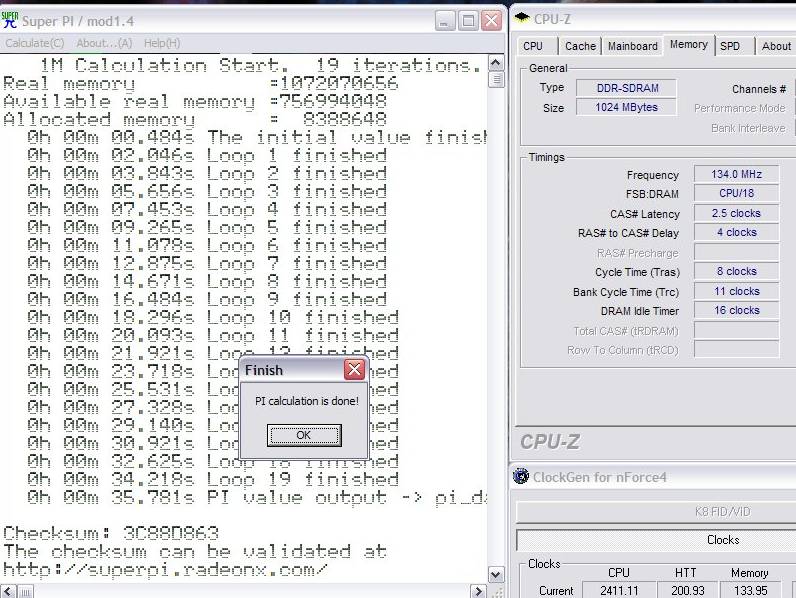
Task: Click the vertical scrollbar down arrow in Super PI
Action: coord(496,575)
